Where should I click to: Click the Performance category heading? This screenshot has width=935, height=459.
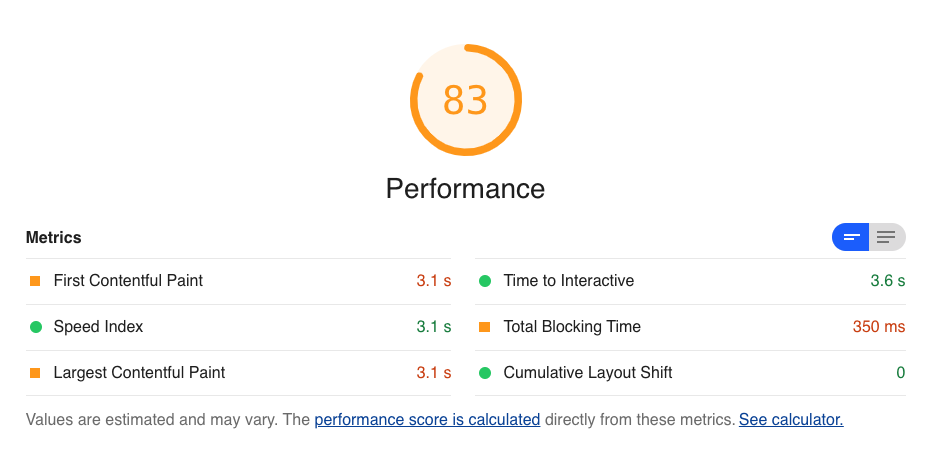465,188
